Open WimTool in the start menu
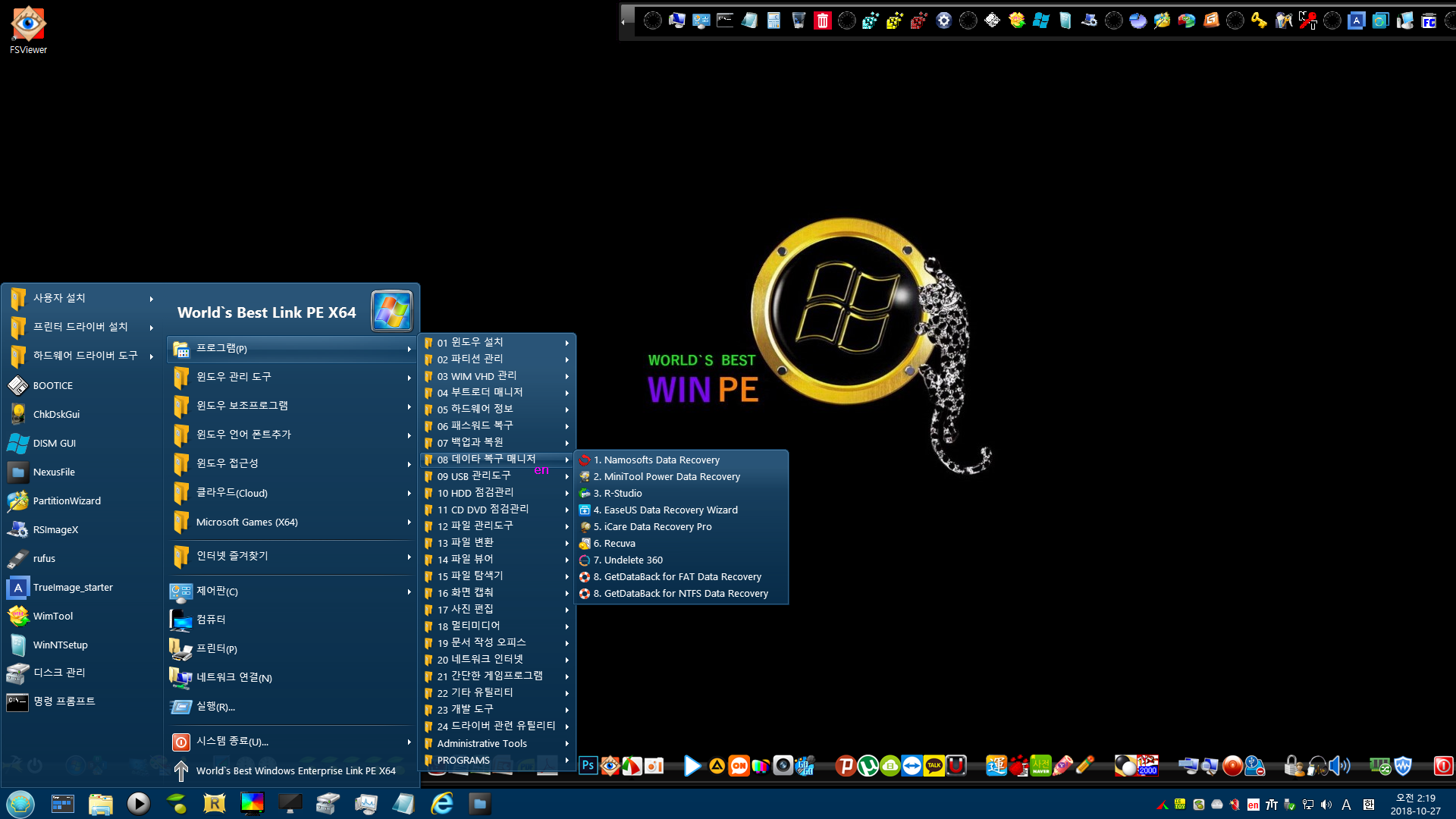This screenshot has height=819, width=1456. tap(82, 616)
